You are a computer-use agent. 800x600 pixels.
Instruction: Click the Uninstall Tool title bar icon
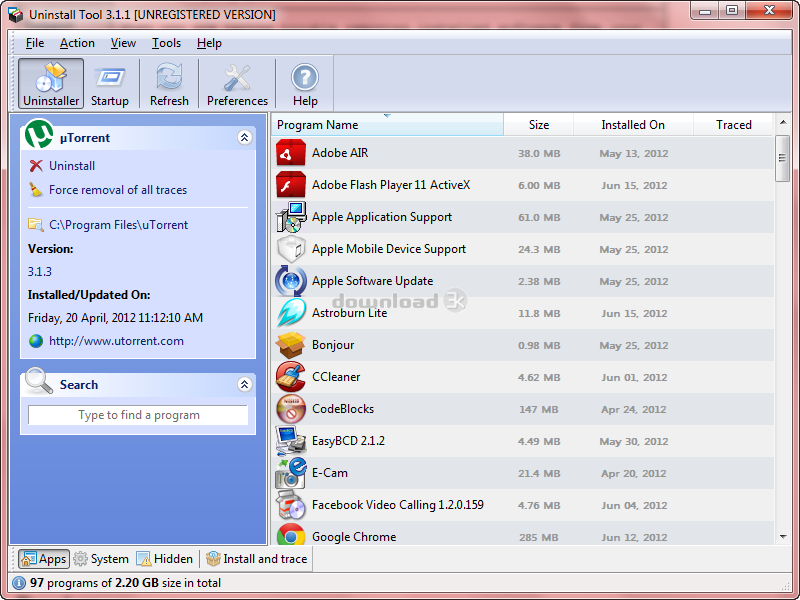16,15
